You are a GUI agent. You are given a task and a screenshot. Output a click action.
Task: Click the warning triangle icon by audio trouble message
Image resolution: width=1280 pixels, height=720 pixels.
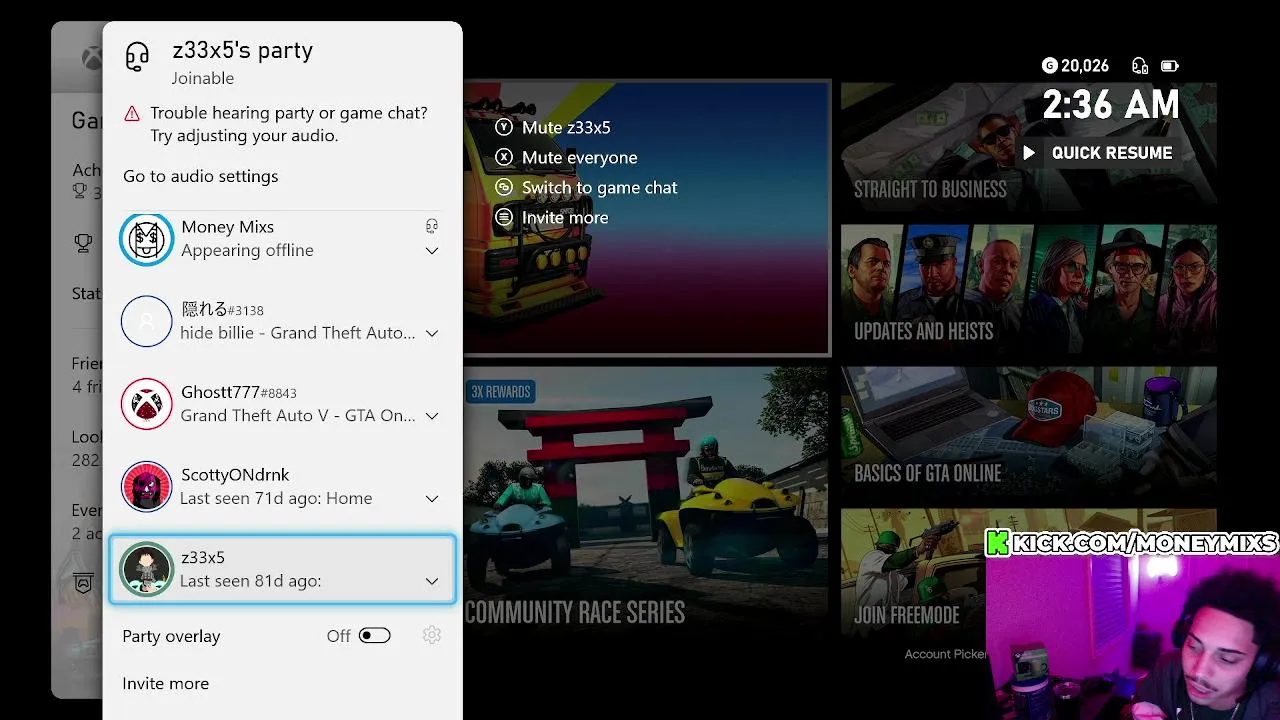132,113
